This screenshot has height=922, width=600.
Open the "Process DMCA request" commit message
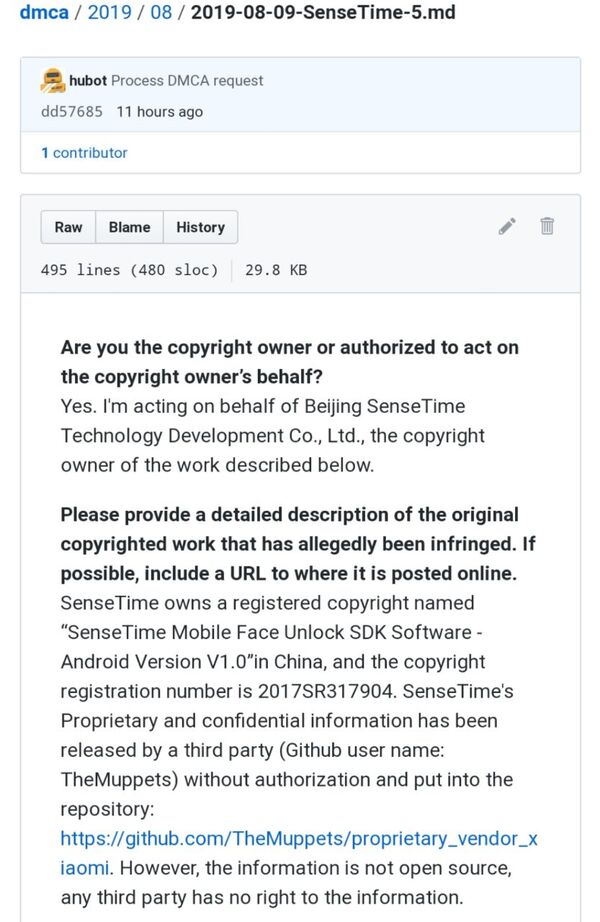coord(188,81)
